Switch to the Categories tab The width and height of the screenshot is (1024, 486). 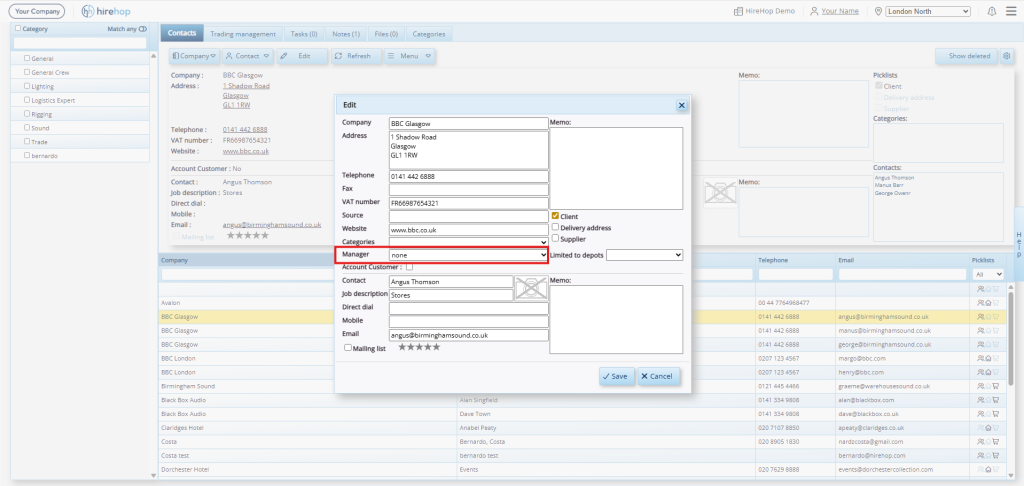pos(429,33)
